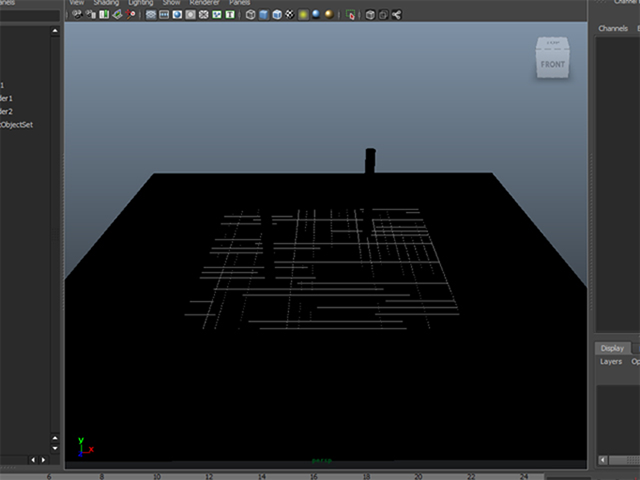
Task: Open the Lighting panel menu
Action: [140, 2]
